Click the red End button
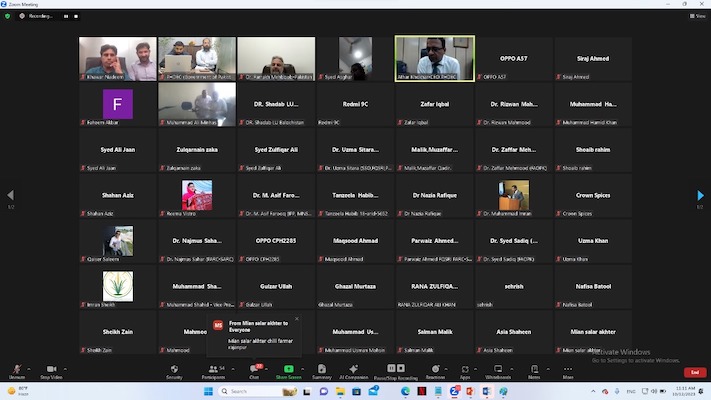 (x=694, y=372)
